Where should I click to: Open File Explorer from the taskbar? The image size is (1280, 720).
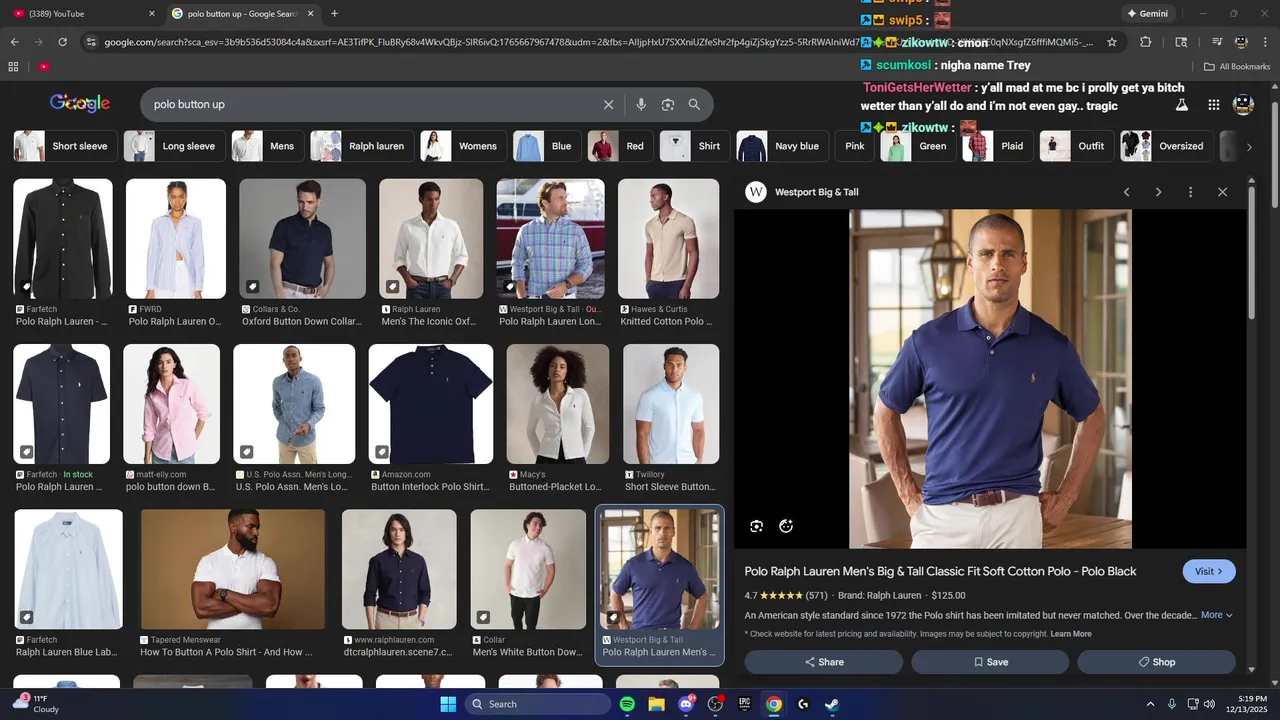coord(656,704)
